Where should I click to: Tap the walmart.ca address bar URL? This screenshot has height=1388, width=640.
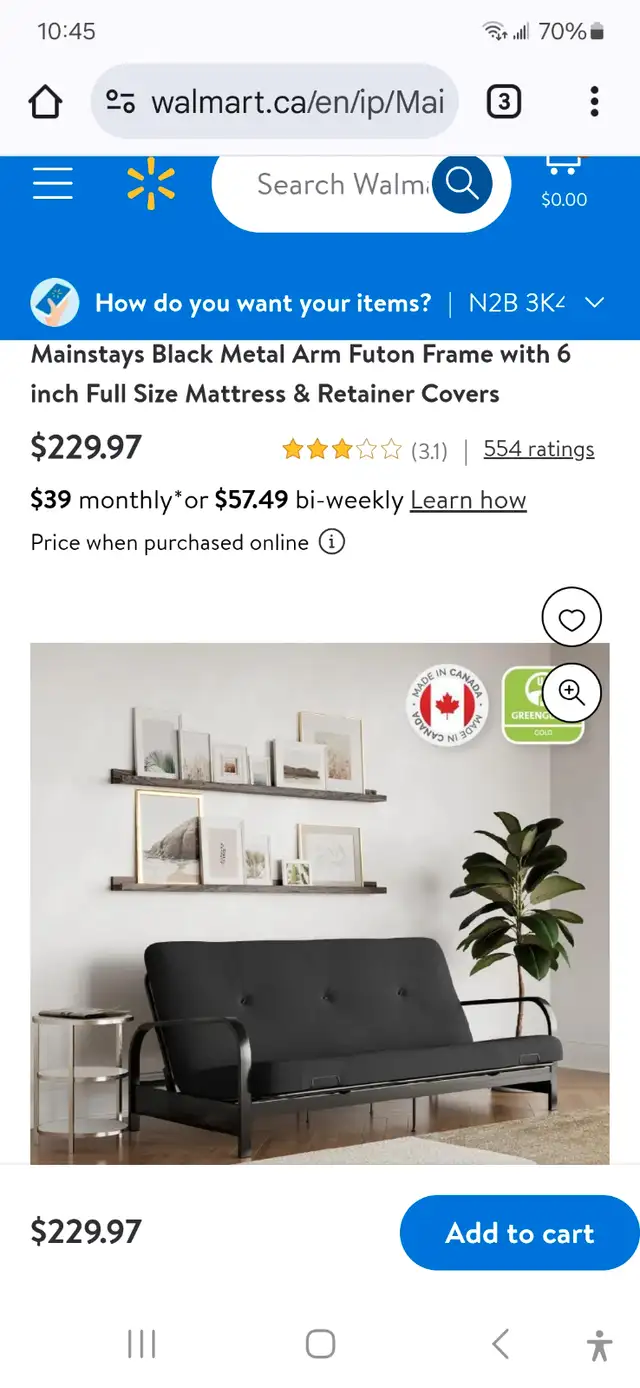click(297, 101)
